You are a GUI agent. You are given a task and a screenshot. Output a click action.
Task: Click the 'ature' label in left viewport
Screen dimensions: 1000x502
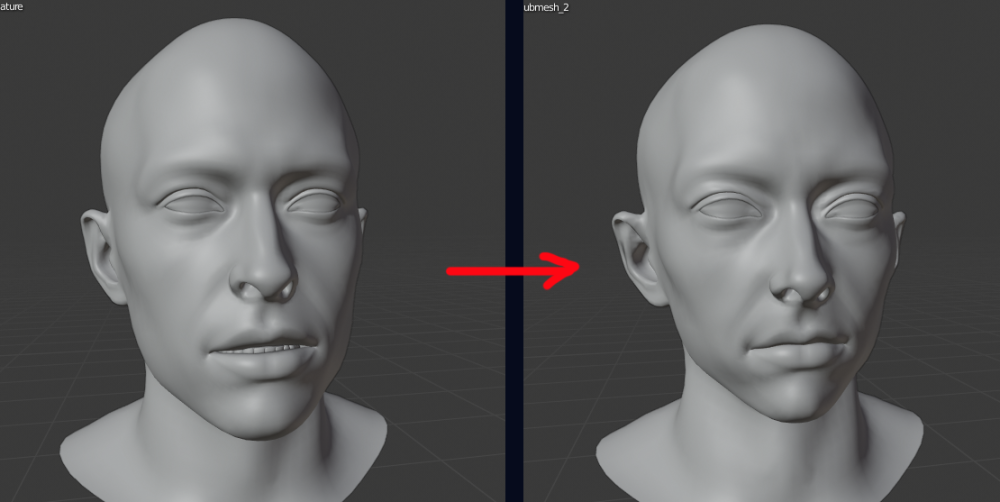pos(12,7)
